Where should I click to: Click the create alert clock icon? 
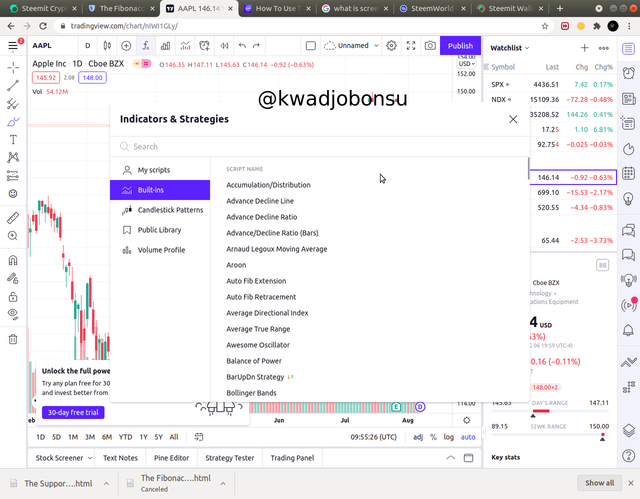(x=204, y=46)
